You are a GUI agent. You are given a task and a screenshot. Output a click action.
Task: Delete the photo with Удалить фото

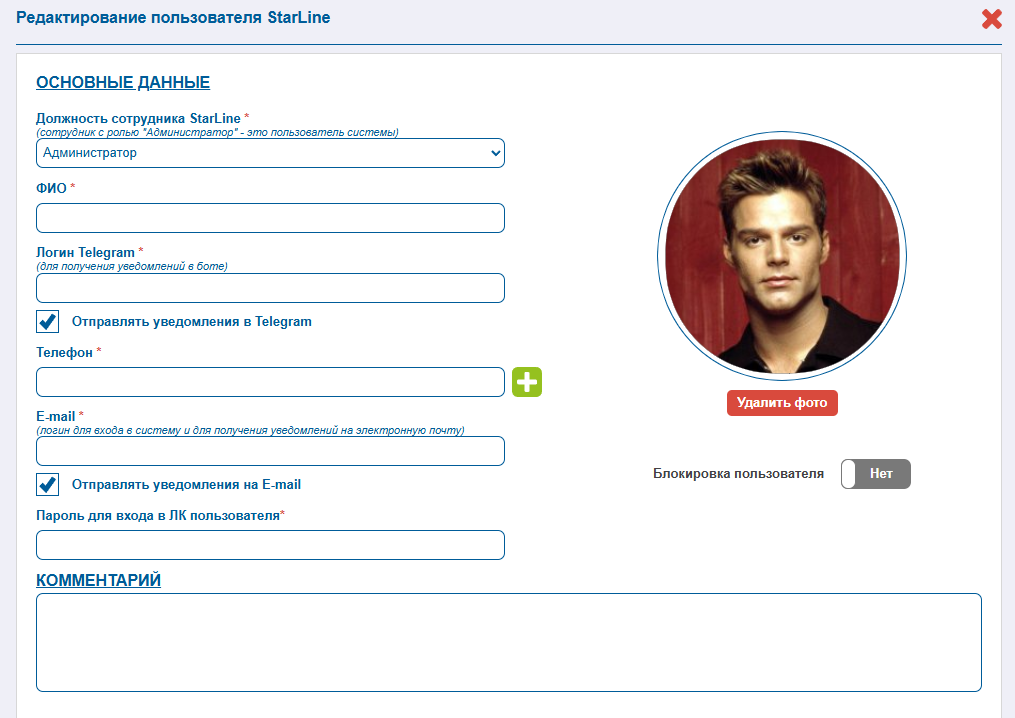coord(782,403)
